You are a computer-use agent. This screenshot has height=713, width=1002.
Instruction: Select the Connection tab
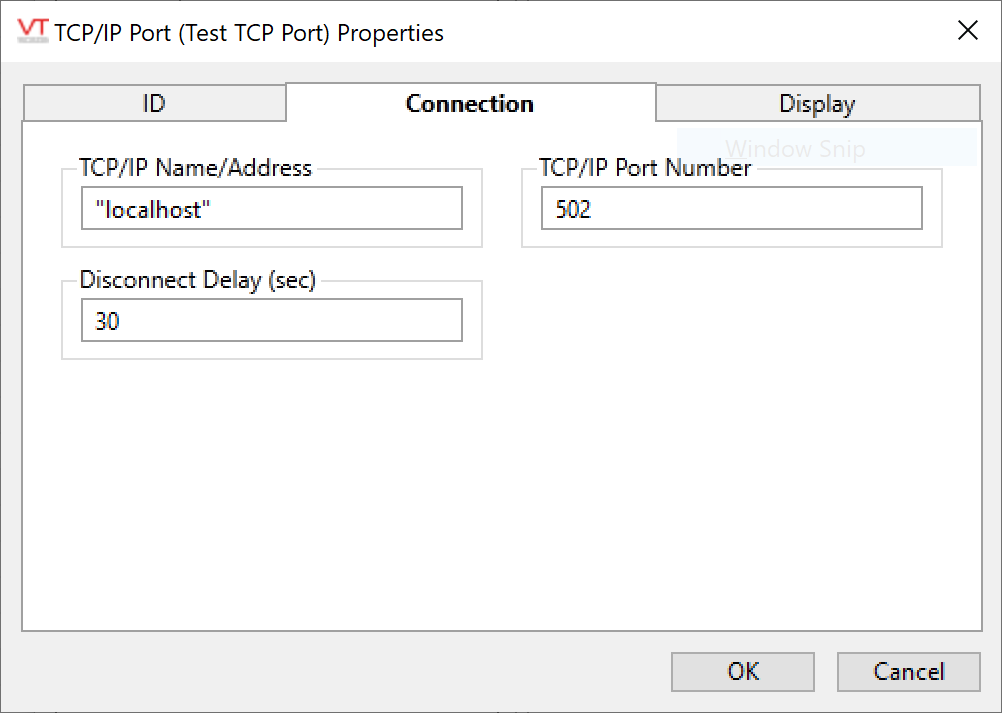pyautogui.click(x=470, y=104)
